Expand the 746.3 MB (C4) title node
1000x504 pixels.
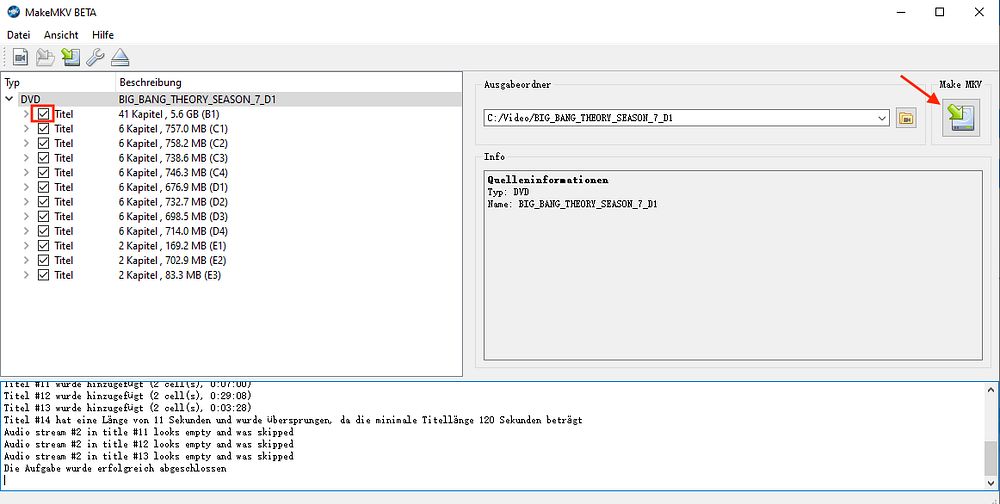[26, 173]
